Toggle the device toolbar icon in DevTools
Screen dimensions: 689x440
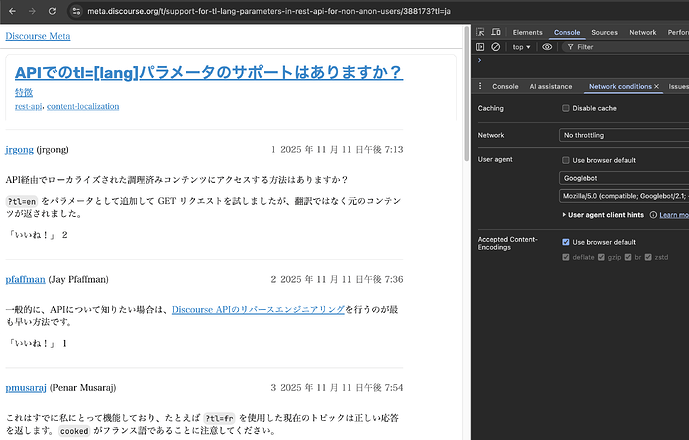coord(496,32)
